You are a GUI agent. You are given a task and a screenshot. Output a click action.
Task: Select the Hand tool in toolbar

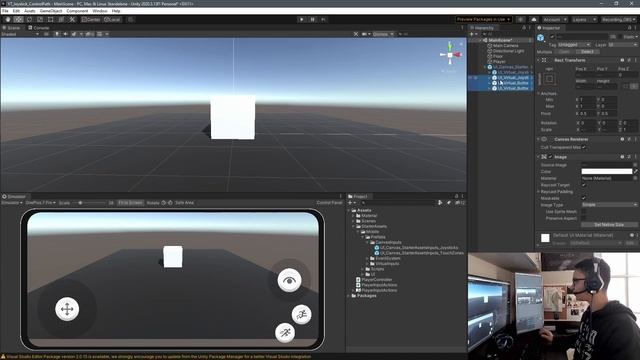point(7,19)
